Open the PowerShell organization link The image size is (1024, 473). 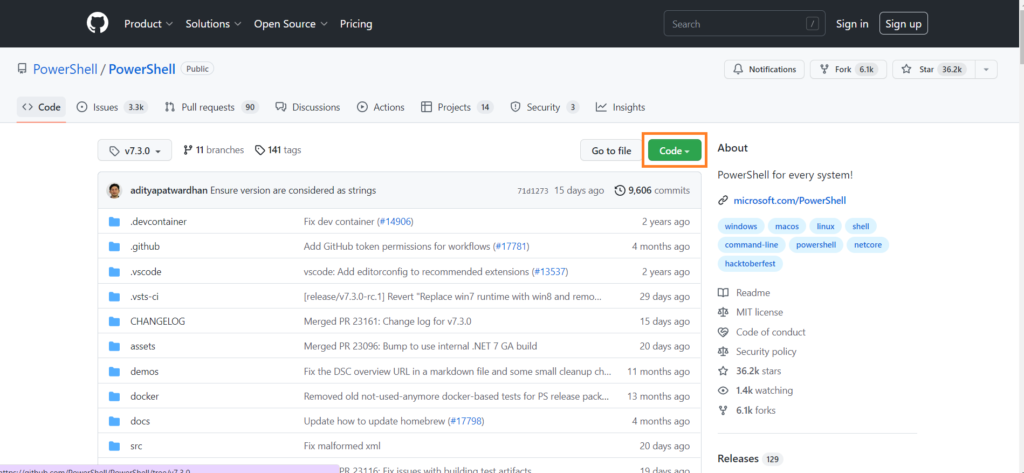(65, 69)
